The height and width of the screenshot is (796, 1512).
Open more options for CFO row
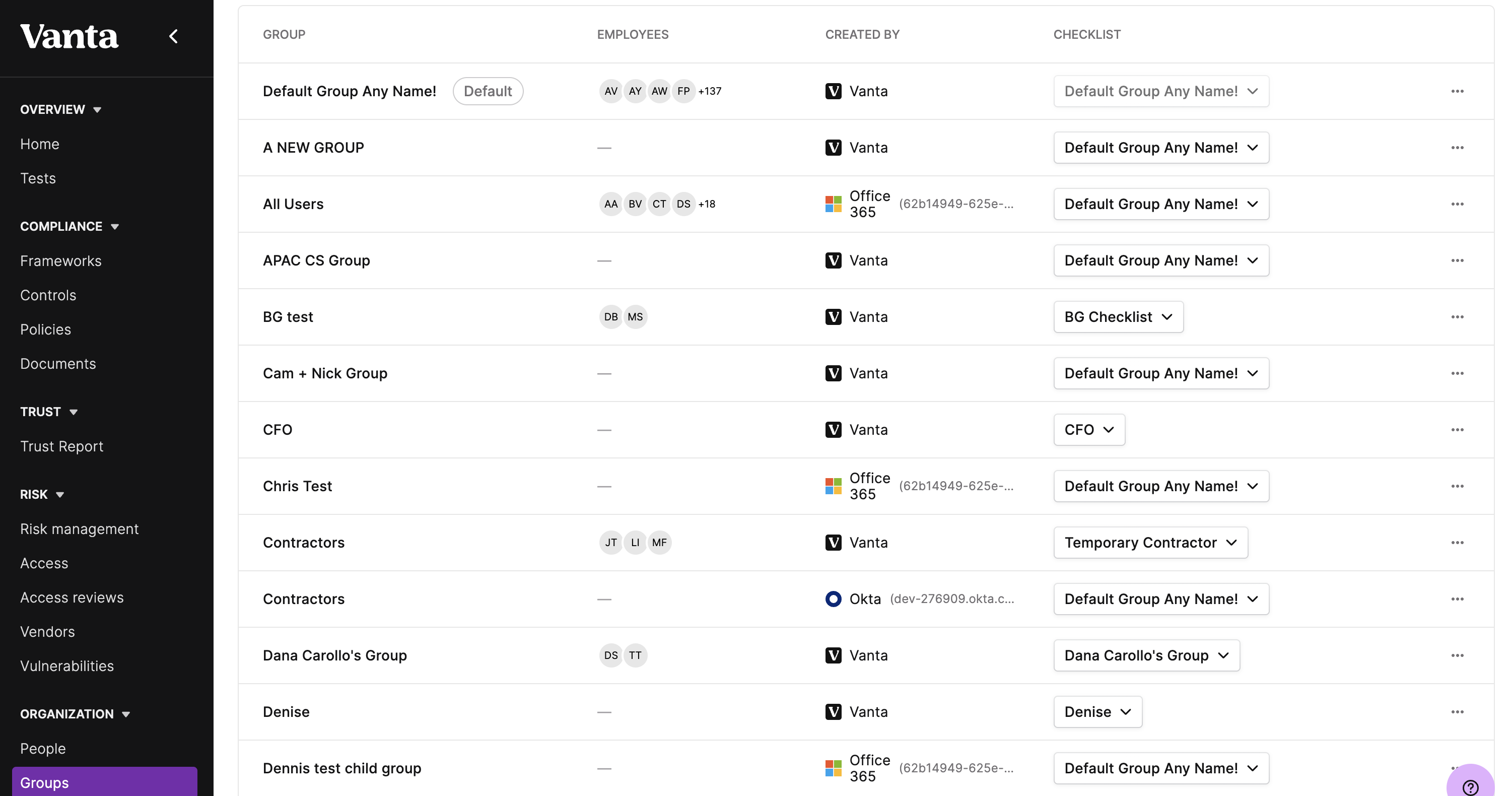[x=1457, y=430]
